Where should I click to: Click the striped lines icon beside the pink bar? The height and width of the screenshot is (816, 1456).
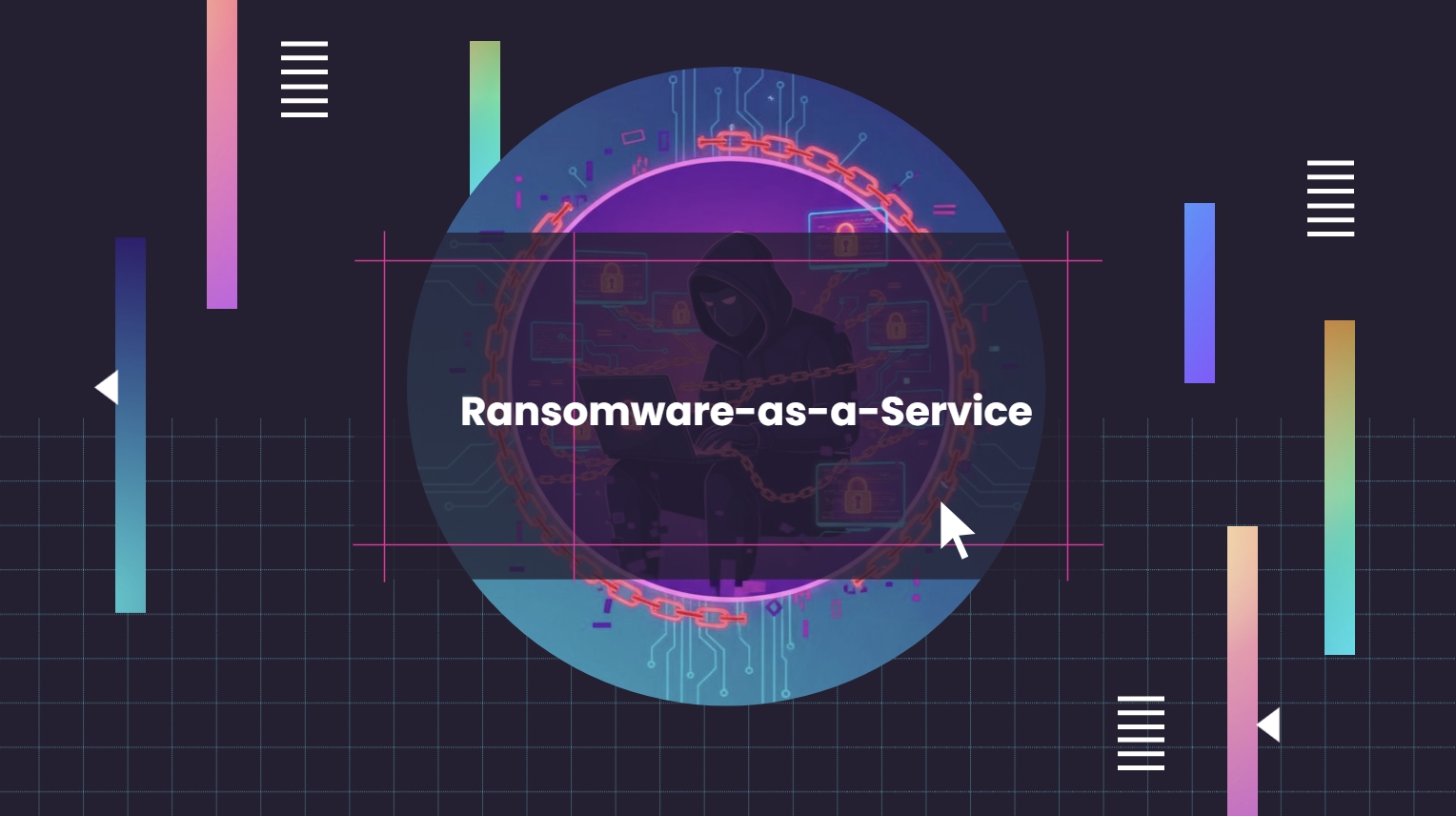click(x=304, y=79)
